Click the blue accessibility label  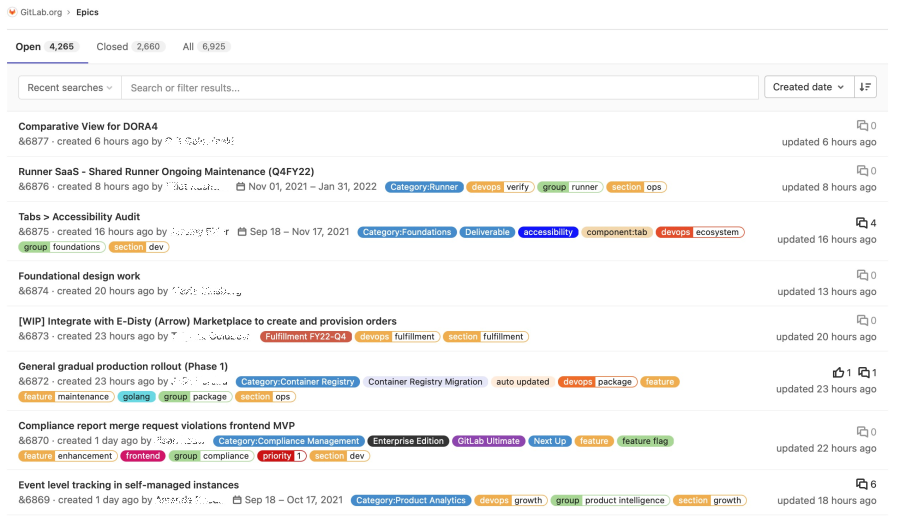point(548,232)
